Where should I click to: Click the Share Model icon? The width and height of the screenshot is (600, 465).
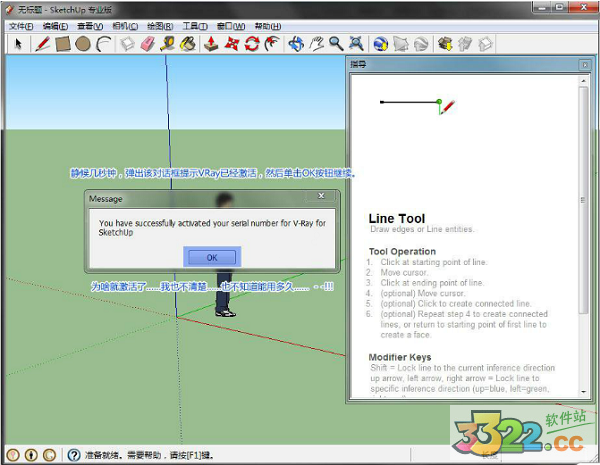[x=465, y=44]
